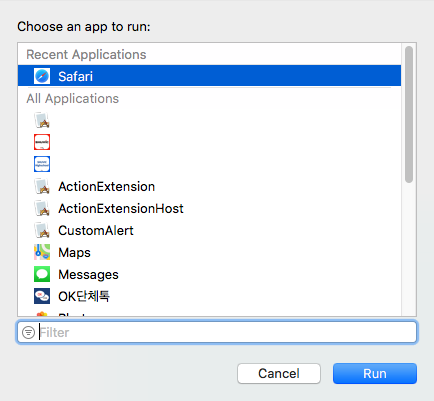Click the ActionExtensionHost app icon
The image size is (434, 401).
42,208
